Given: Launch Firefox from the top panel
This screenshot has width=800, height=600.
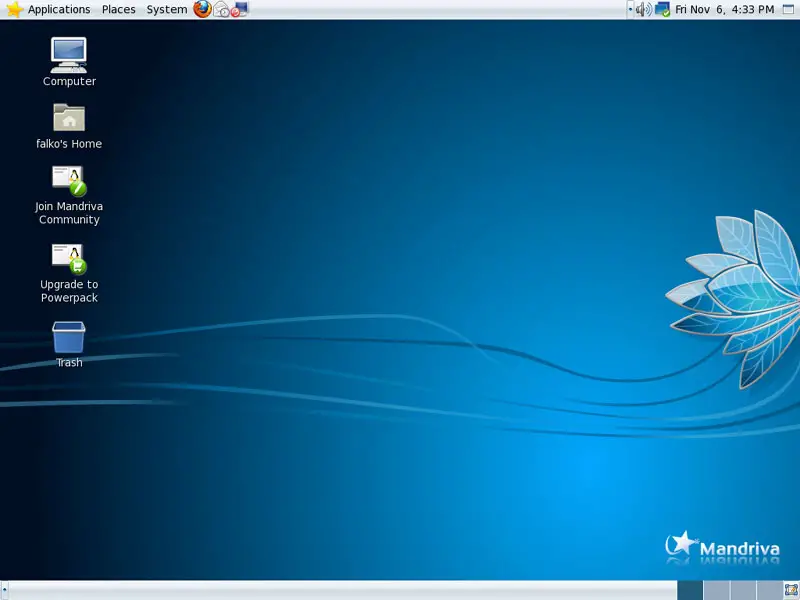Looking at the screenshot, I should pyautogui.click(x=202, y=9).
